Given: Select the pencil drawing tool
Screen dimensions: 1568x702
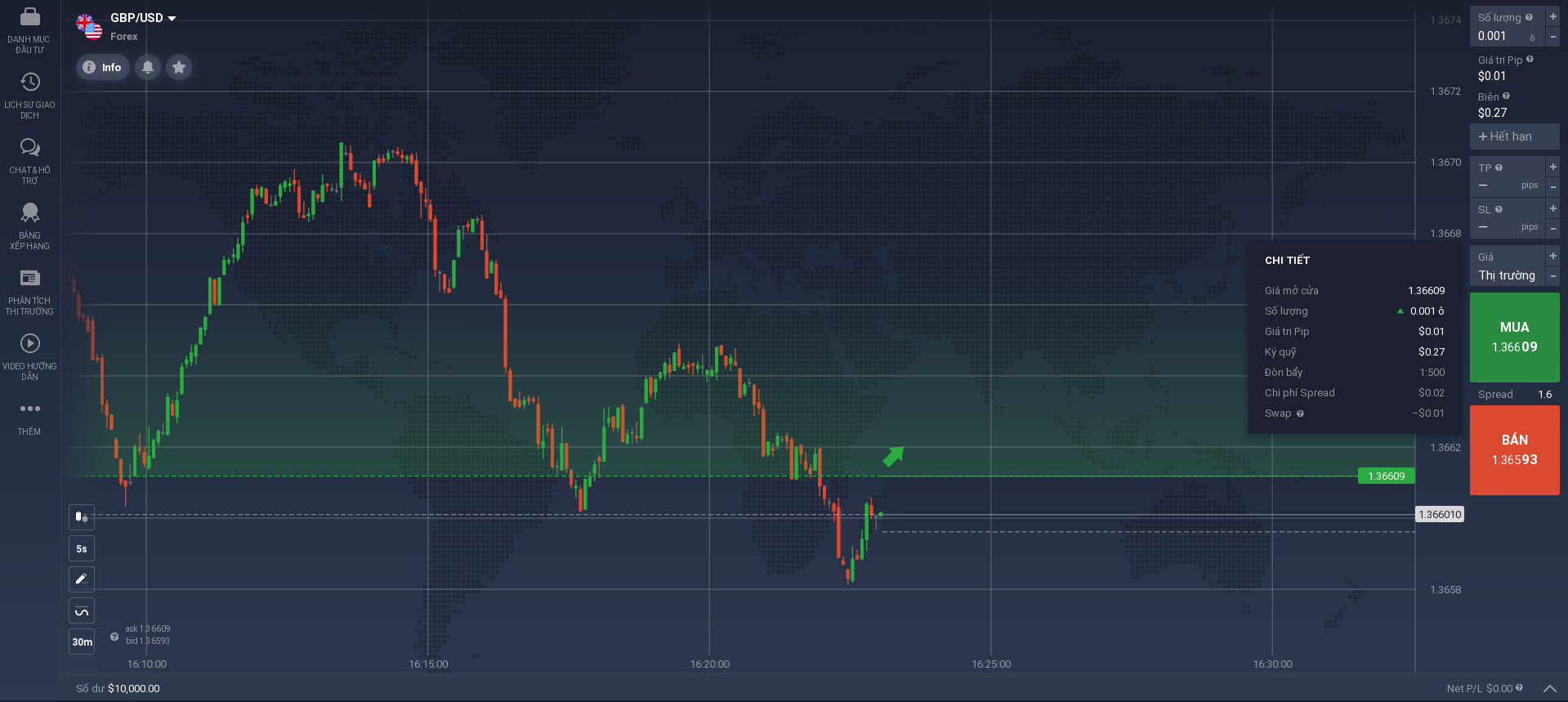Looking at the screenshot, I should 82,579.
